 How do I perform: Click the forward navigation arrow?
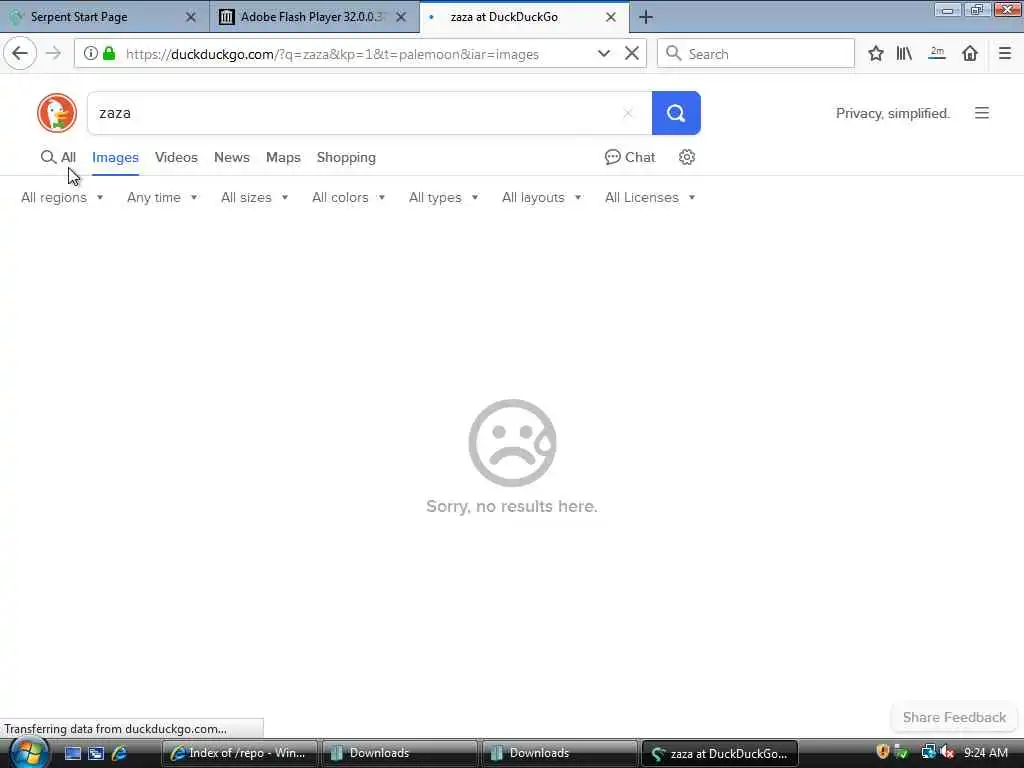coord(54,54)
